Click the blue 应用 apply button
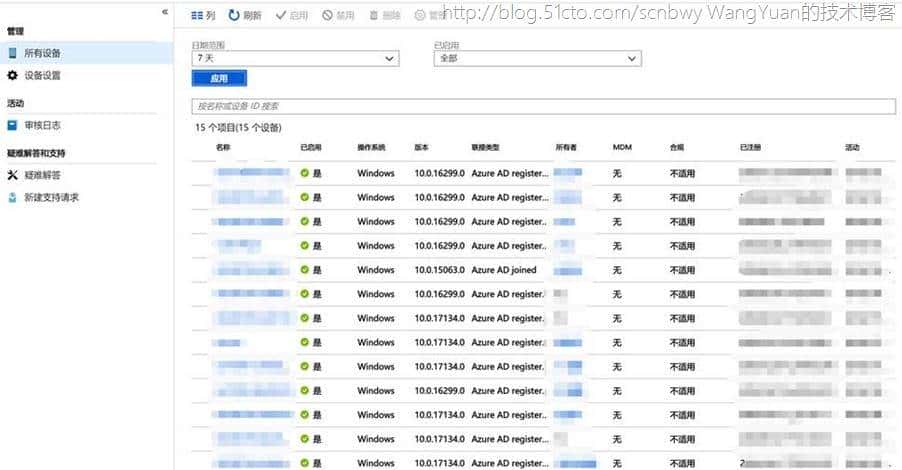902x470 pixels. point(219,78)
